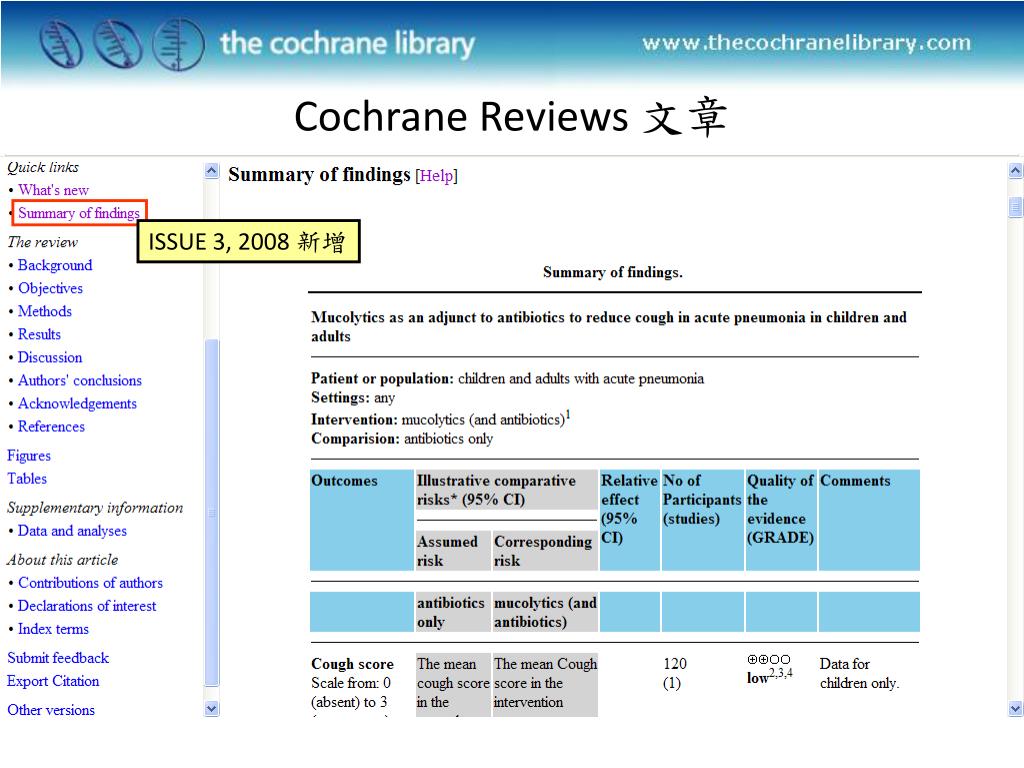
Task: Click the 'antibiotics only' subheader cell
Action: [451, 613]
